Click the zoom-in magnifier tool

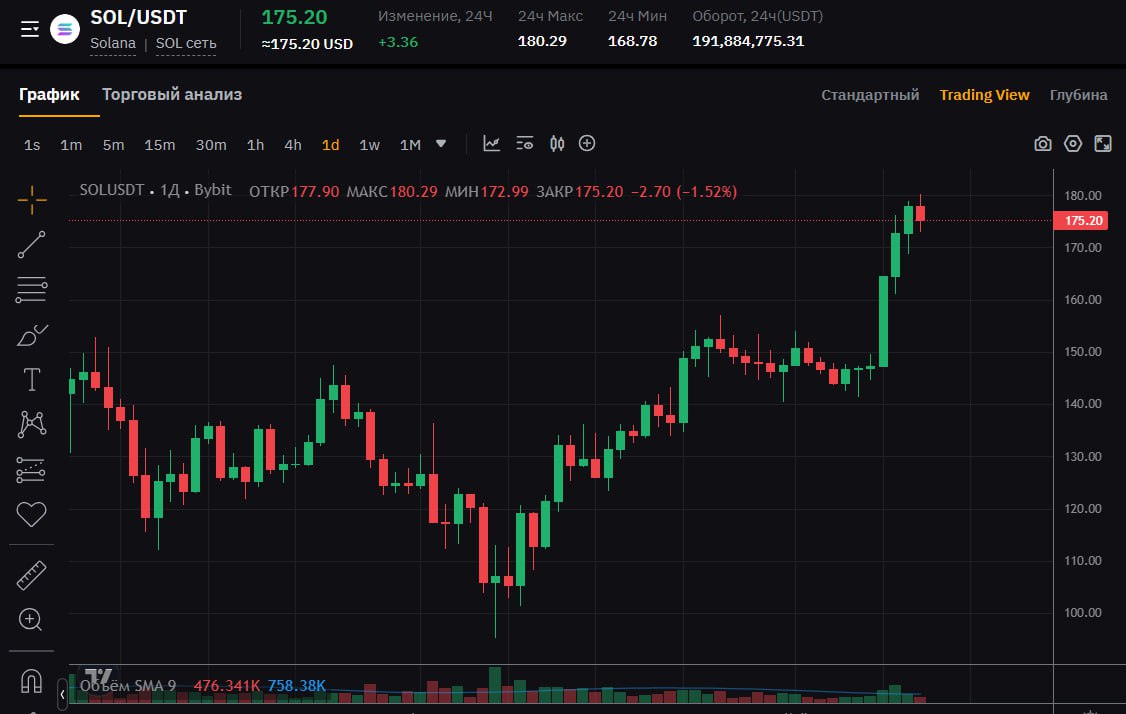tap(30, 620)
